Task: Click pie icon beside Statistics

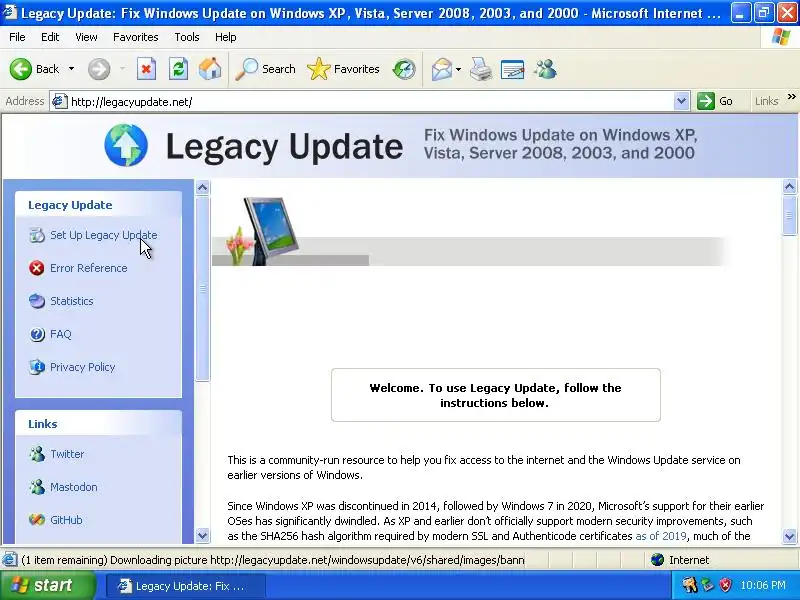Action: [x=37, y=301]
